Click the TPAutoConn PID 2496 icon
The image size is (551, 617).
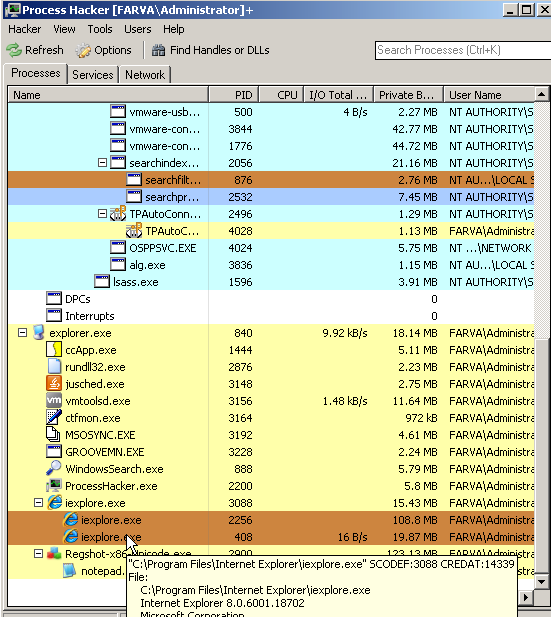118,214
